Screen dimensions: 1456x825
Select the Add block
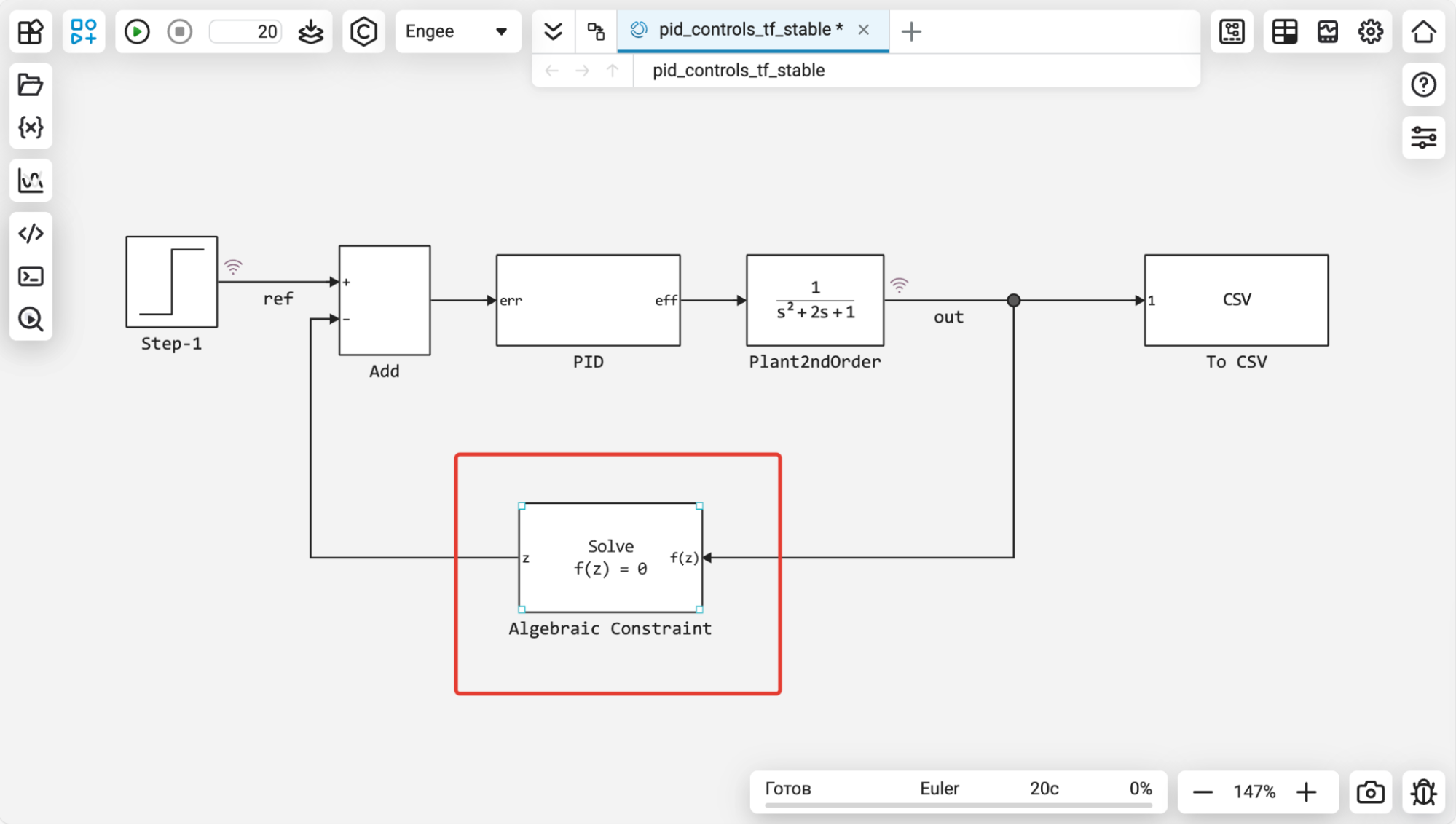pyautogui.click(x=385, y=300)
